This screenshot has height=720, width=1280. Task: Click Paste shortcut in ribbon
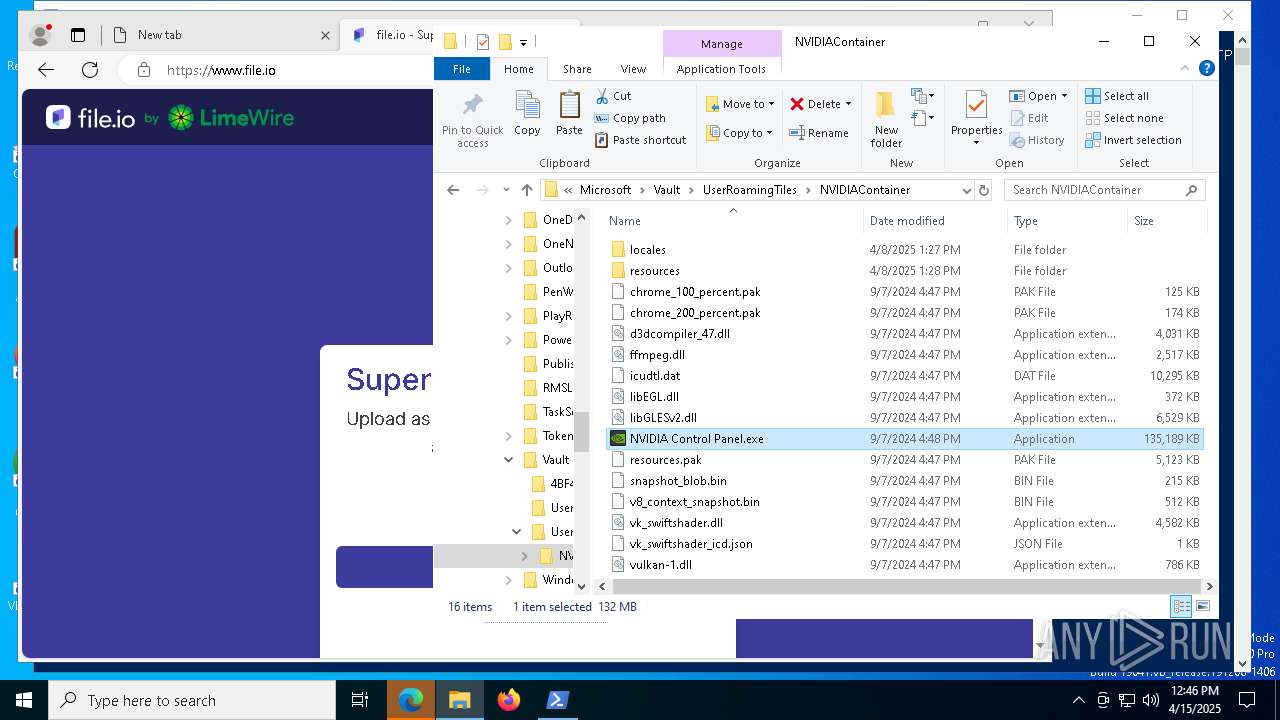click(x=640, y=140)
